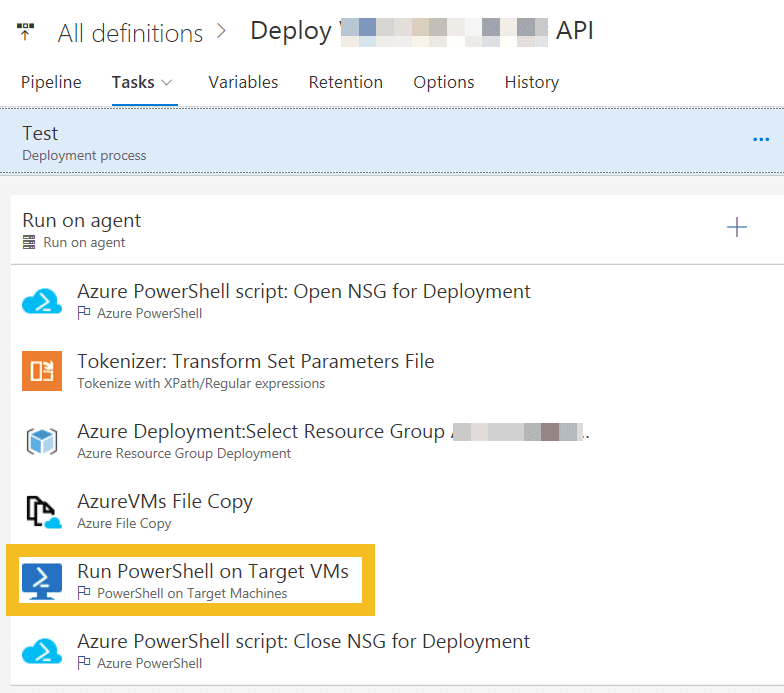784x693 pixels.
Task: Click the Azure File Copy icon
Action: tap(44, 512)
